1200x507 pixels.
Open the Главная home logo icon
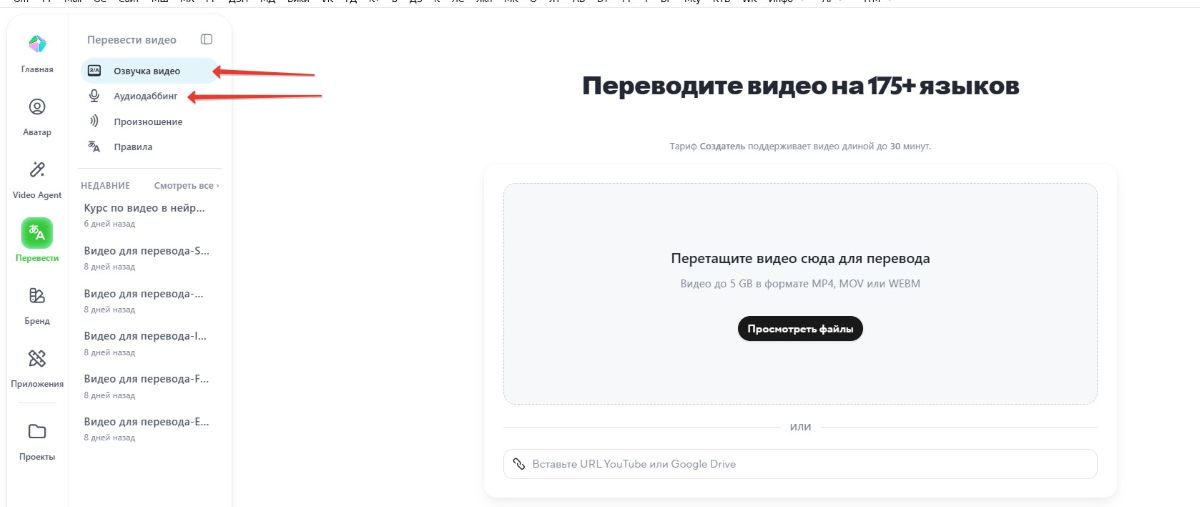37,44
